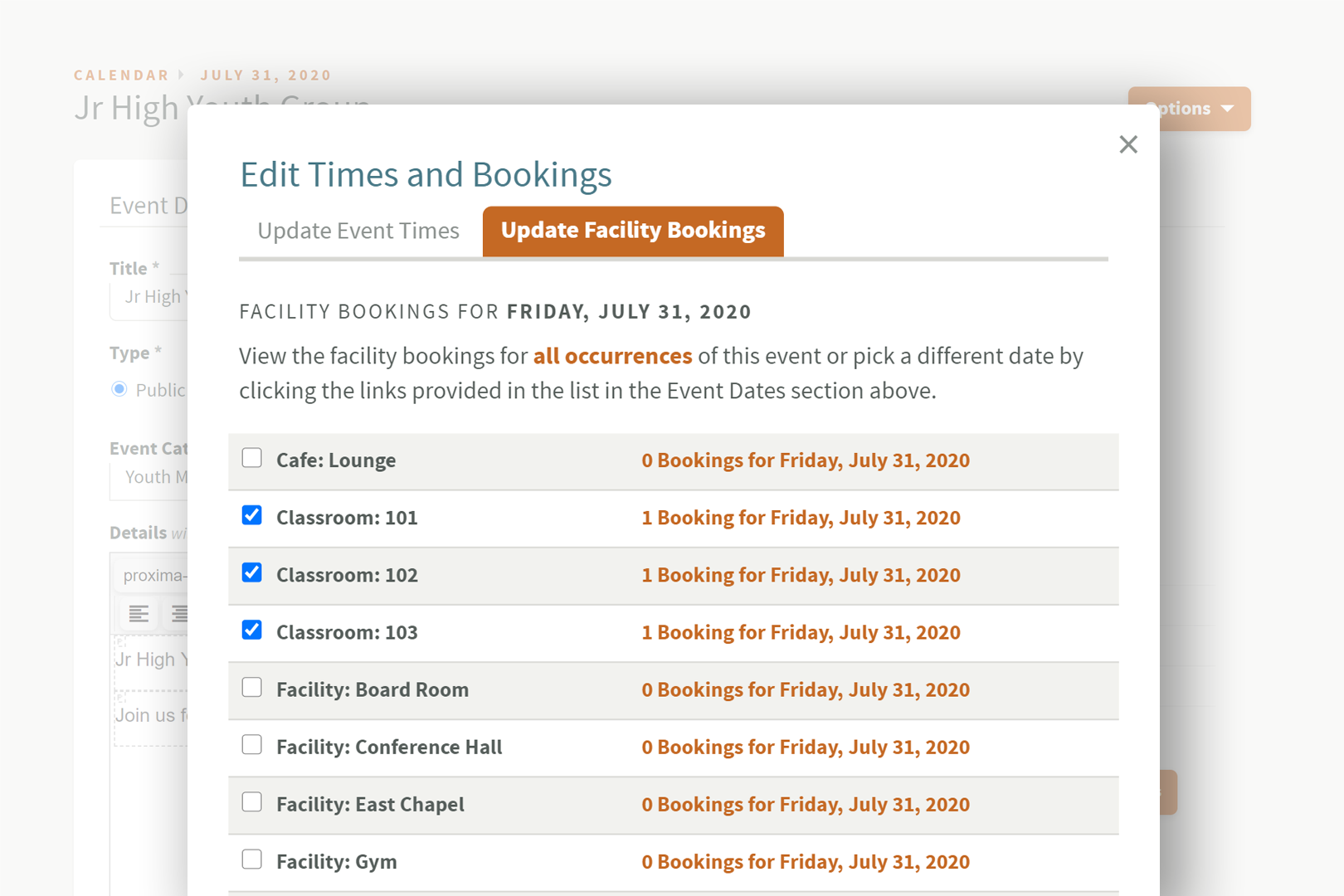The width and height of the screenshot is (1344, 896).
Task: Uncheck the Classroom: 101 booking
Action: click(251, 514)
